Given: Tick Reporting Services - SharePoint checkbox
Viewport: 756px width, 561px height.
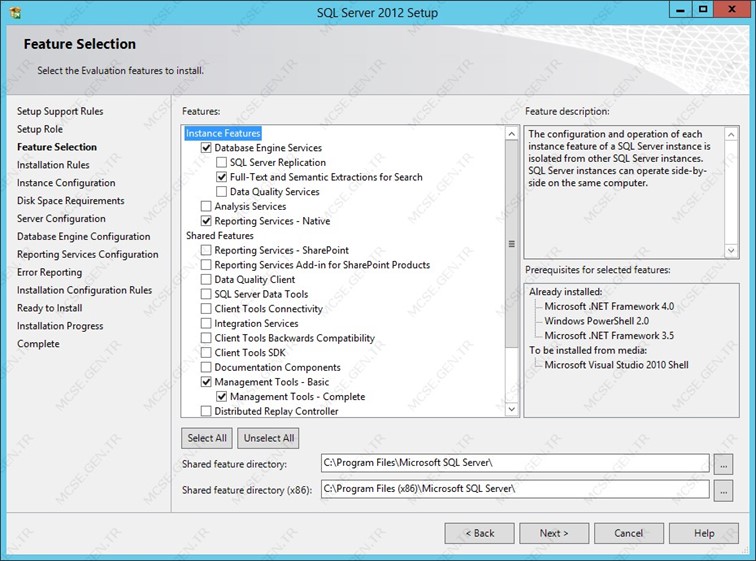Looking at the screenshot, I should tap(206, 250).
